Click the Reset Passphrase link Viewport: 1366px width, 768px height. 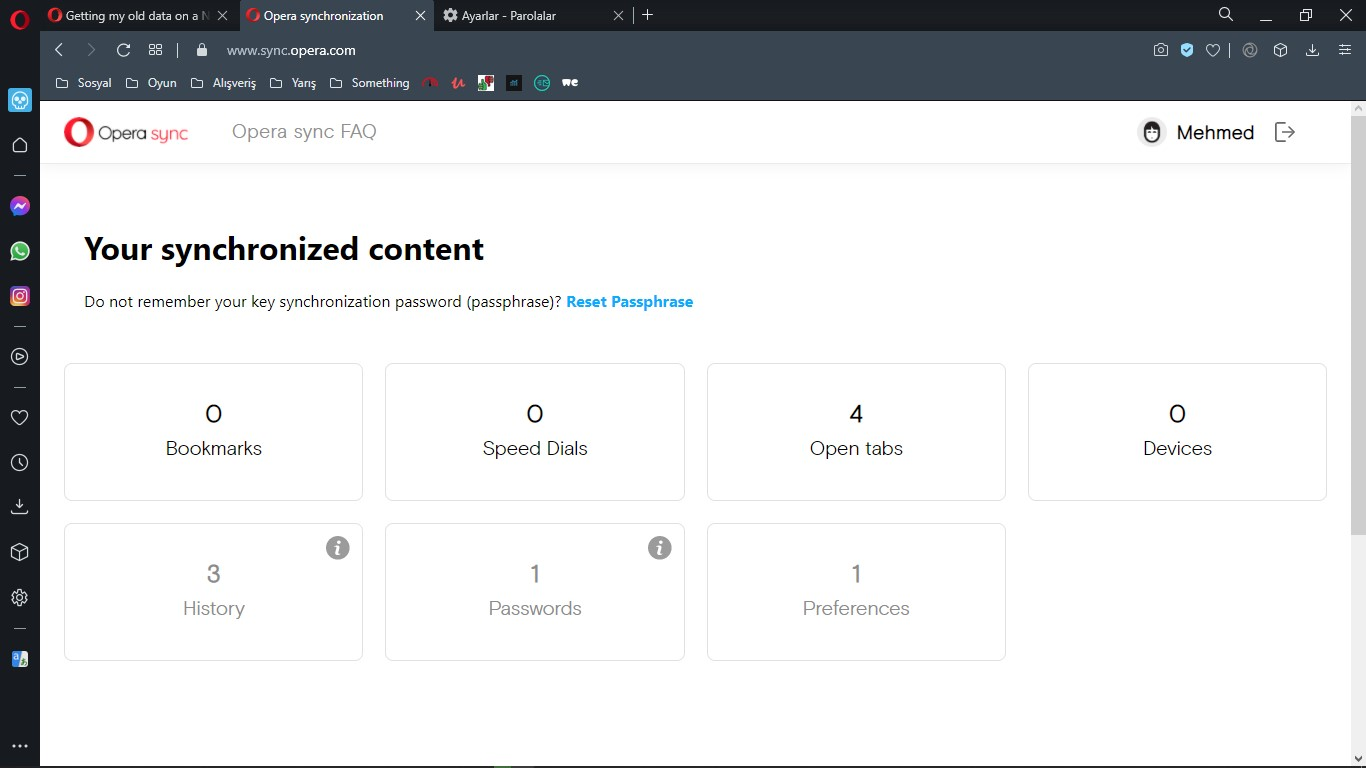[630, 302]
